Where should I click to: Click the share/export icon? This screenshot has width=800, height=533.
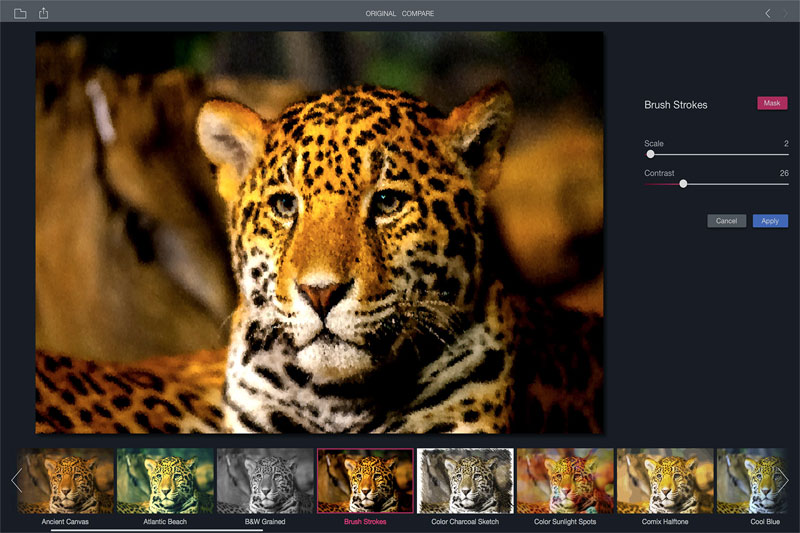pos(43,13)
